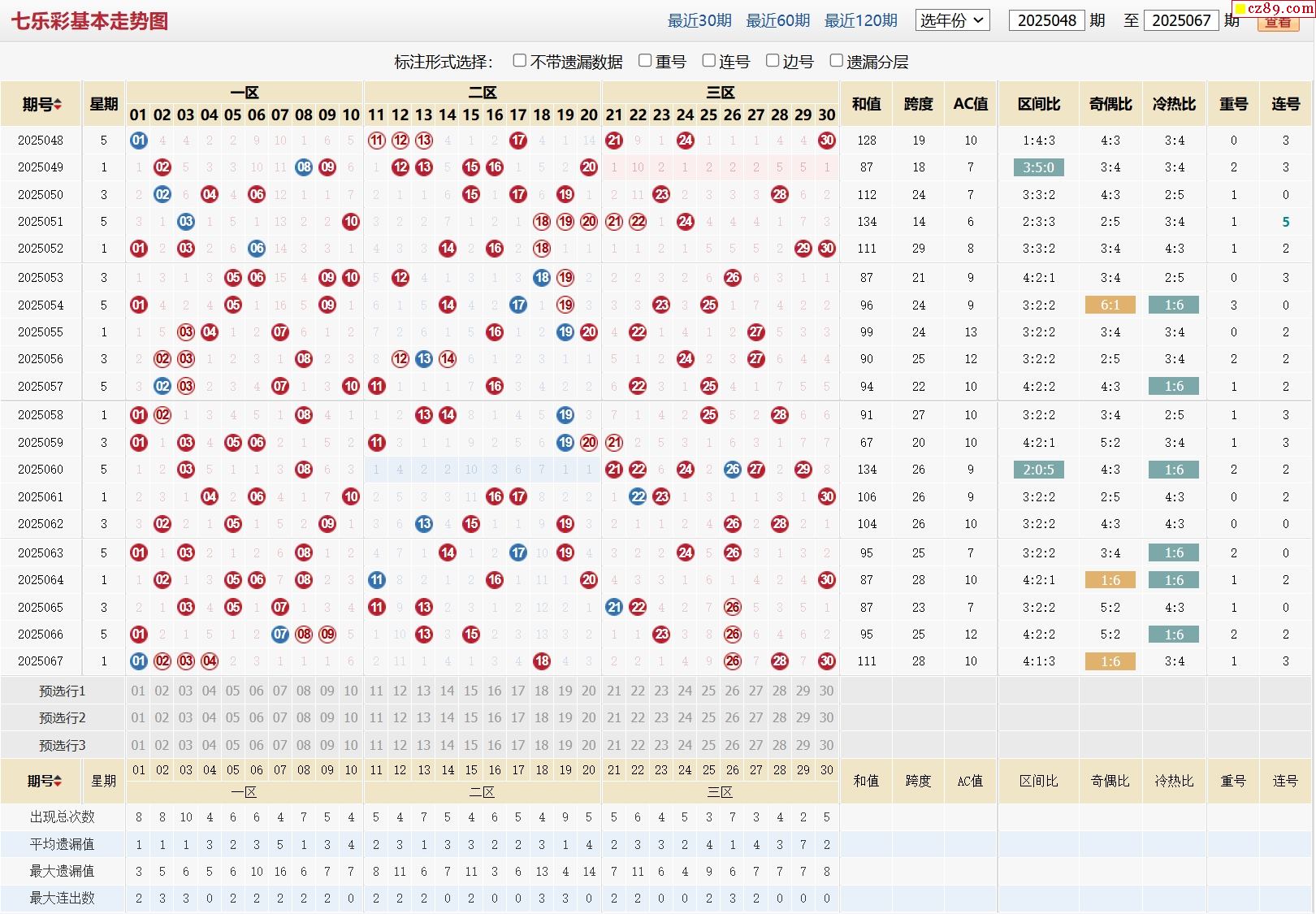Pick number 15 in 预选行2
The height and width of the screenshot is (914, 1316).
coord(471,718)
